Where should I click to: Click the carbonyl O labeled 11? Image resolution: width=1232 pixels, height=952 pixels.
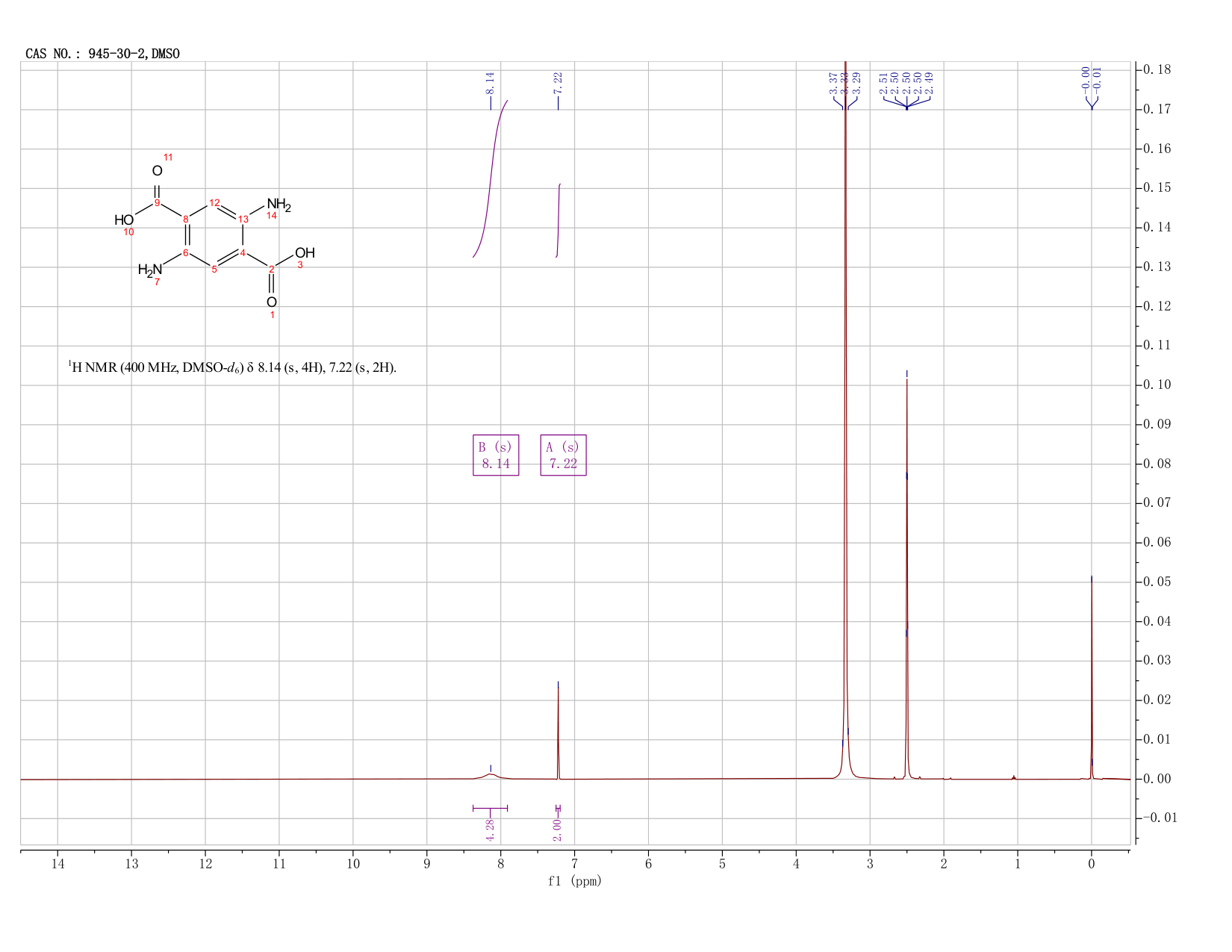157,171
